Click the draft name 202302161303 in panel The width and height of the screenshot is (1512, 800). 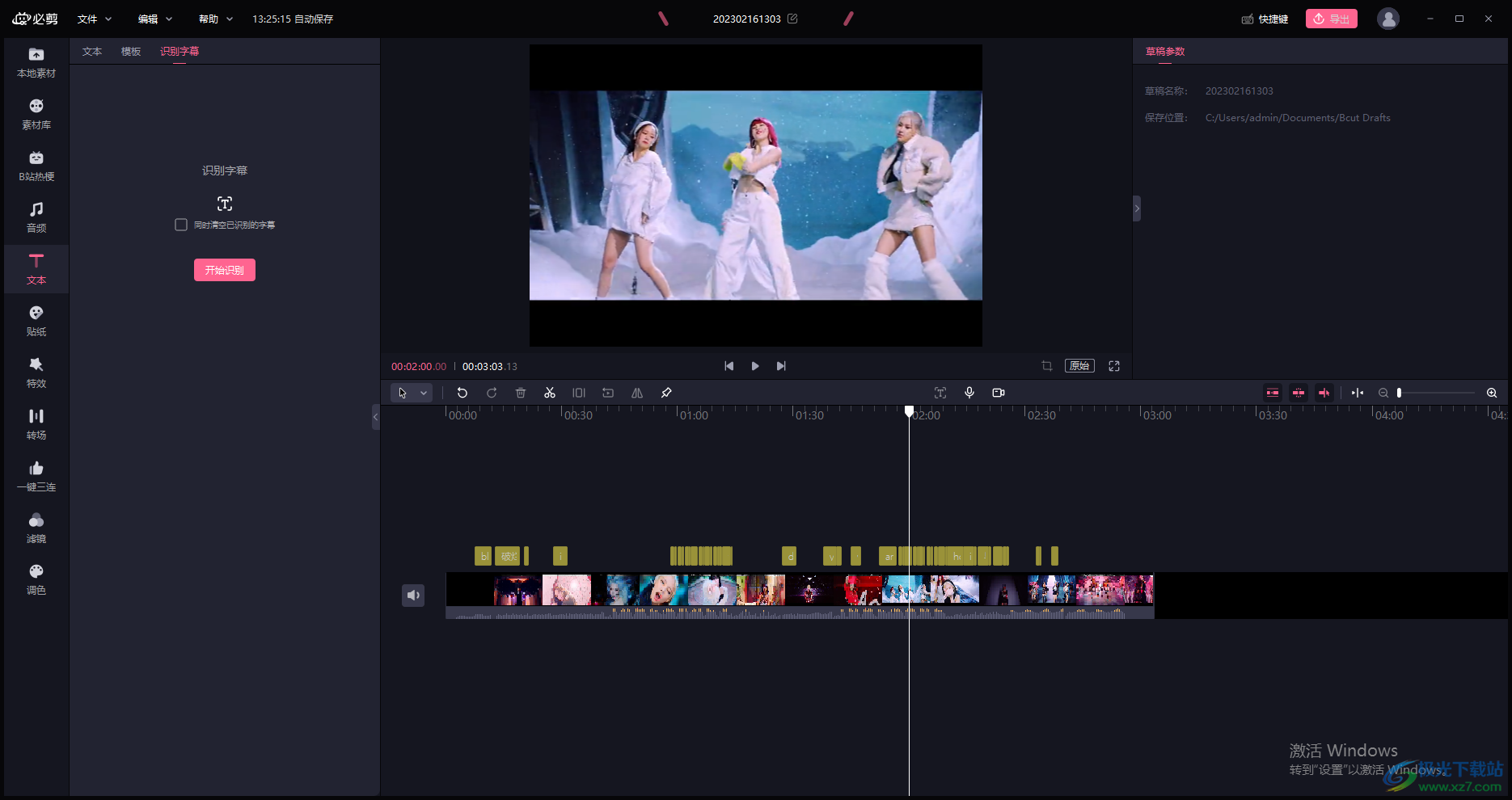pyautogui.click(x=1239, y=91)
